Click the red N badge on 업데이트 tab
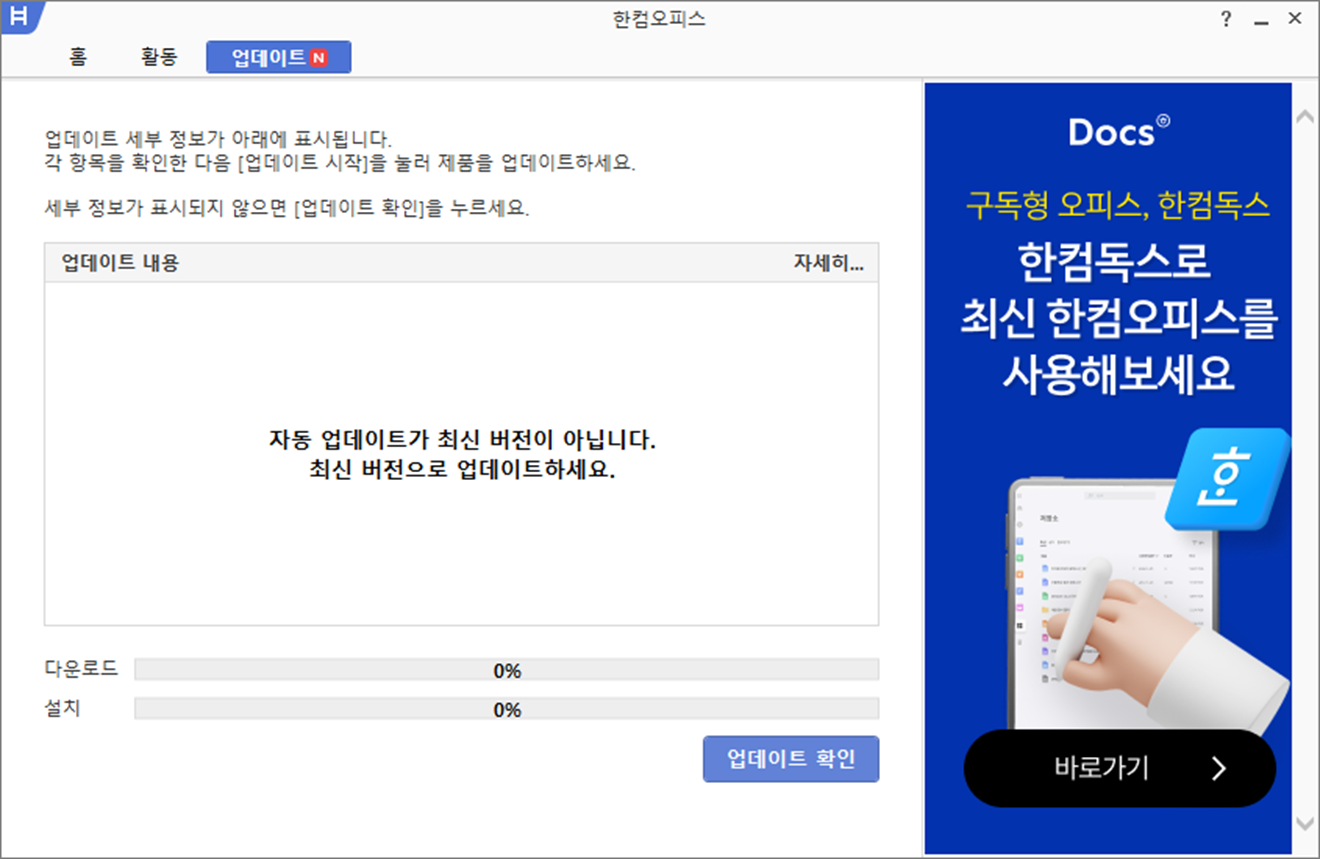The image size is (1320, 859). click(x=318, y=58)
